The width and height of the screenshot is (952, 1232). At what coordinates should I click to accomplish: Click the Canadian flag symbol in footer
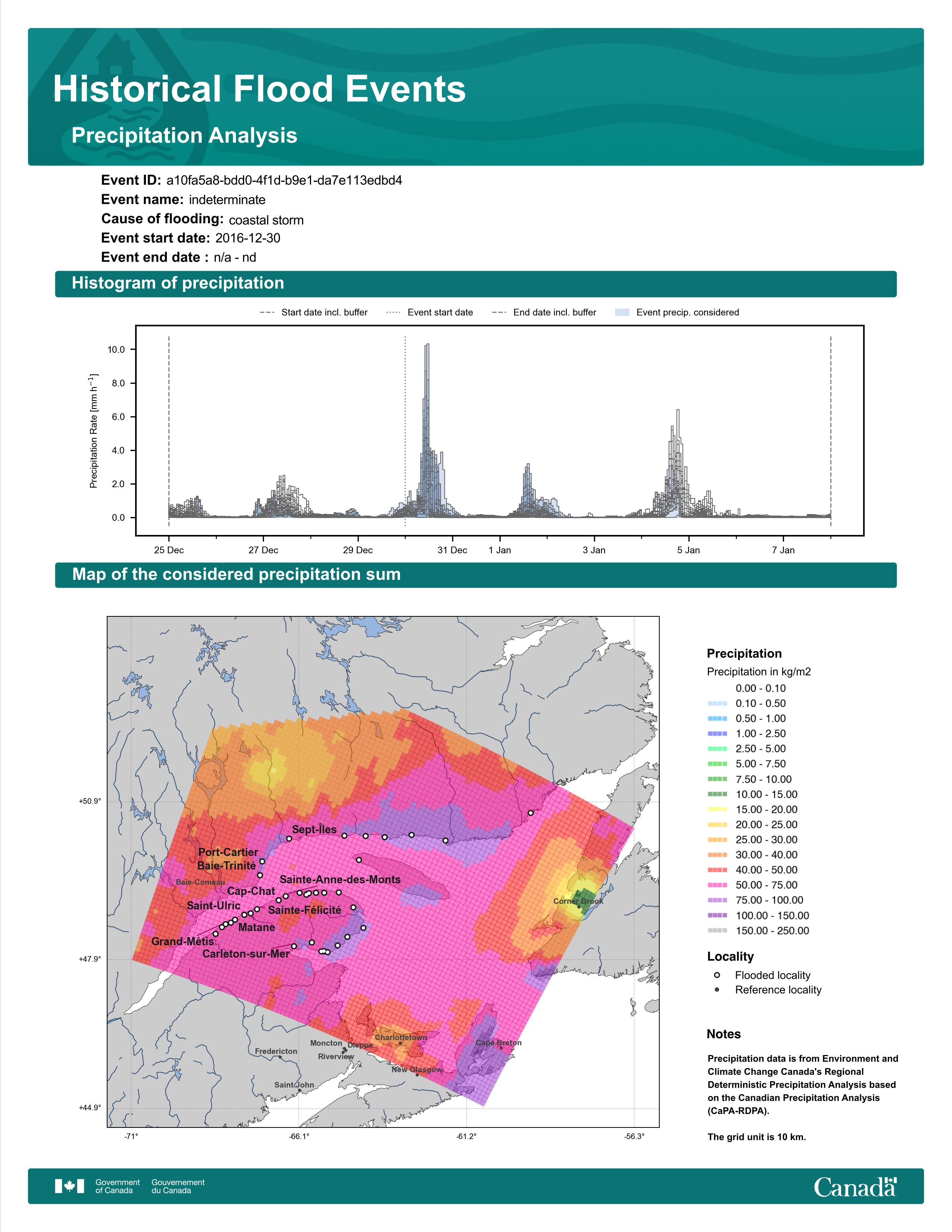[69, 1186]
